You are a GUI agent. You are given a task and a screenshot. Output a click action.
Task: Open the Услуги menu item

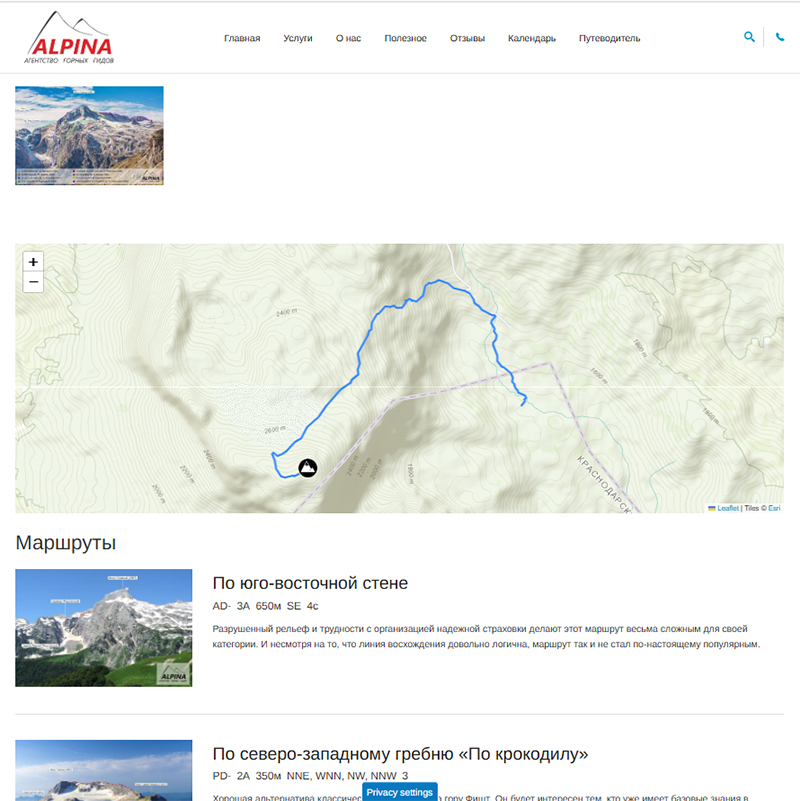[x=298, y=38]
